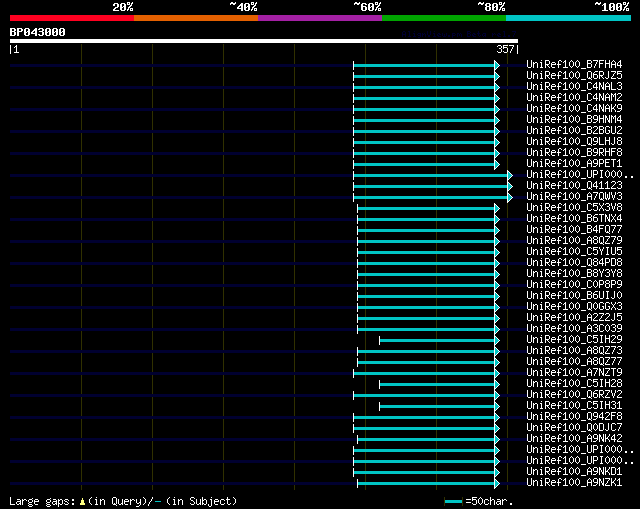Choose the UniRef100_B9RHF8 row label
Viewport: 640px width, 509px height.
pyautogui.click(x=574, y=152)
